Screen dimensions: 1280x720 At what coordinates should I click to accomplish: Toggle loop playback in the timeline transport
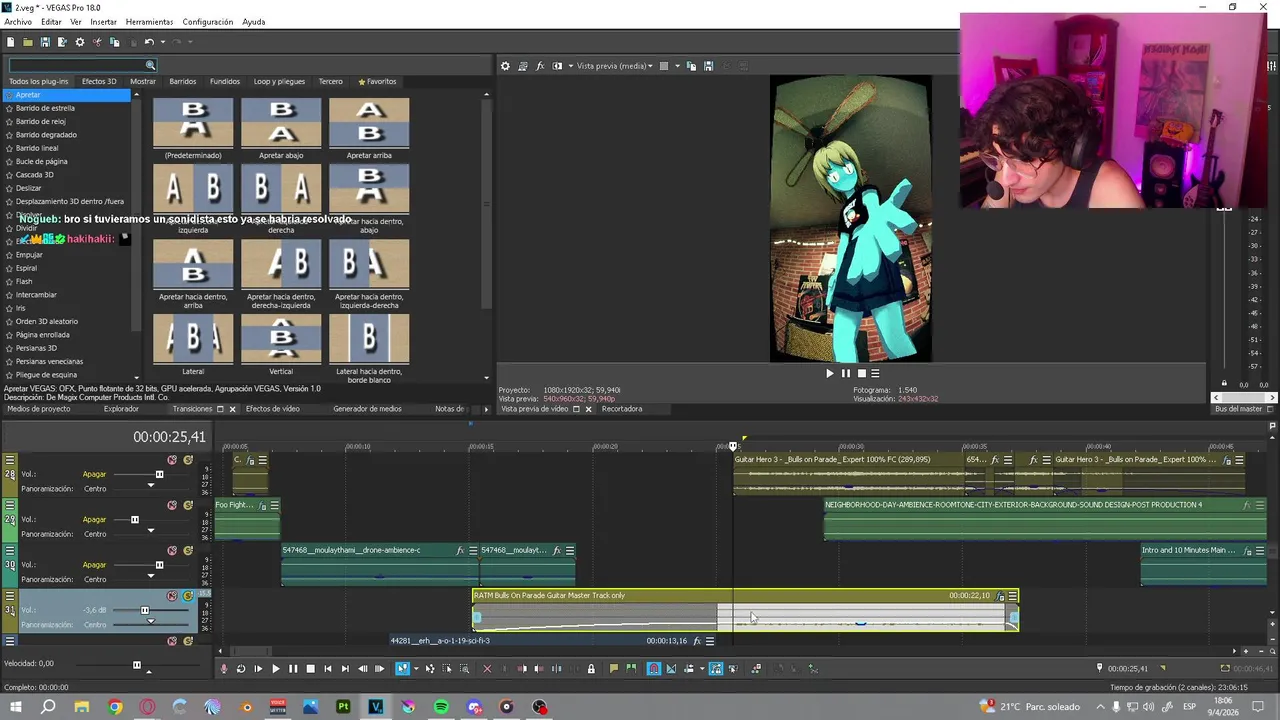(x=241, y=669)
